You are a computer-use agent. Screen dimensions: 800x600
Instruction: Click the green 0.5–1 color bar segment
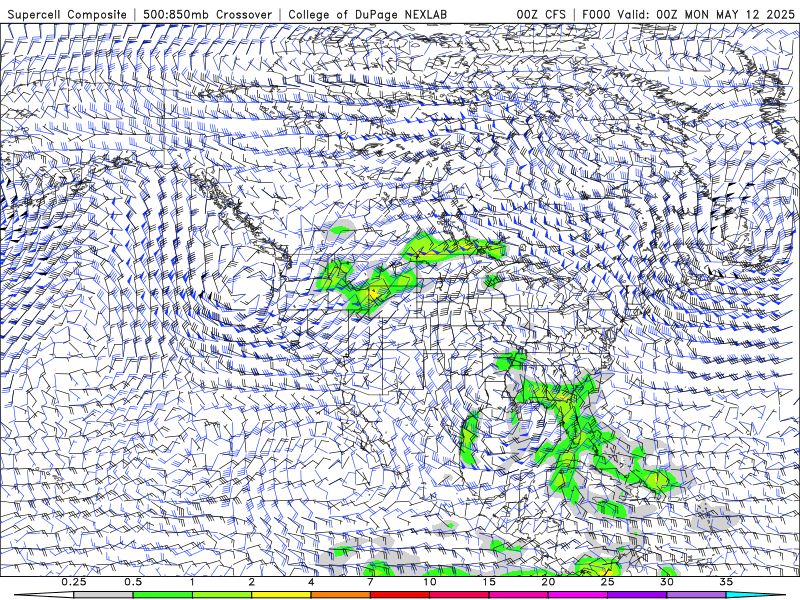pos(162,595)
